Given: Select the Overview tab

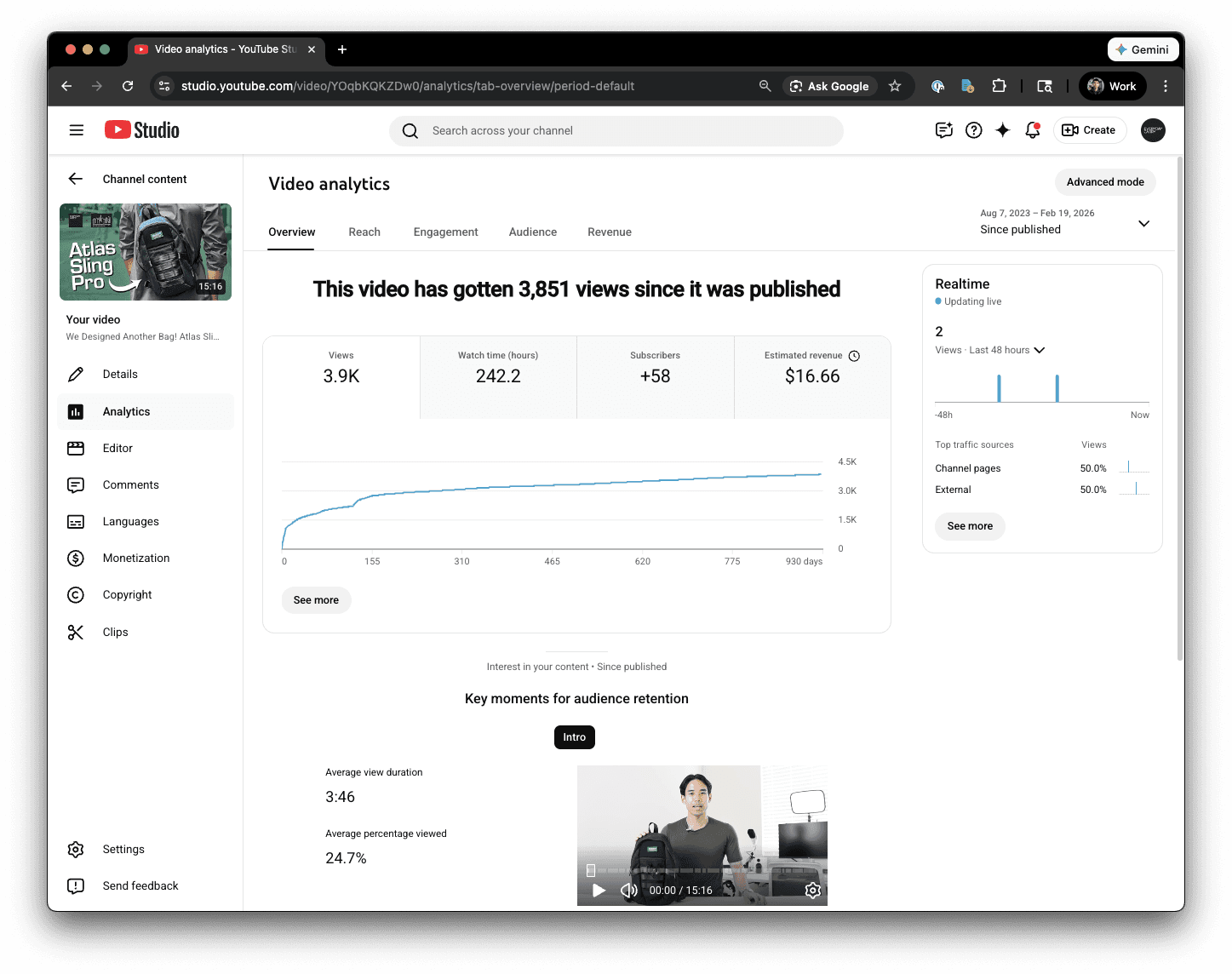Looking at the screenshot, I should coord(291,232).
